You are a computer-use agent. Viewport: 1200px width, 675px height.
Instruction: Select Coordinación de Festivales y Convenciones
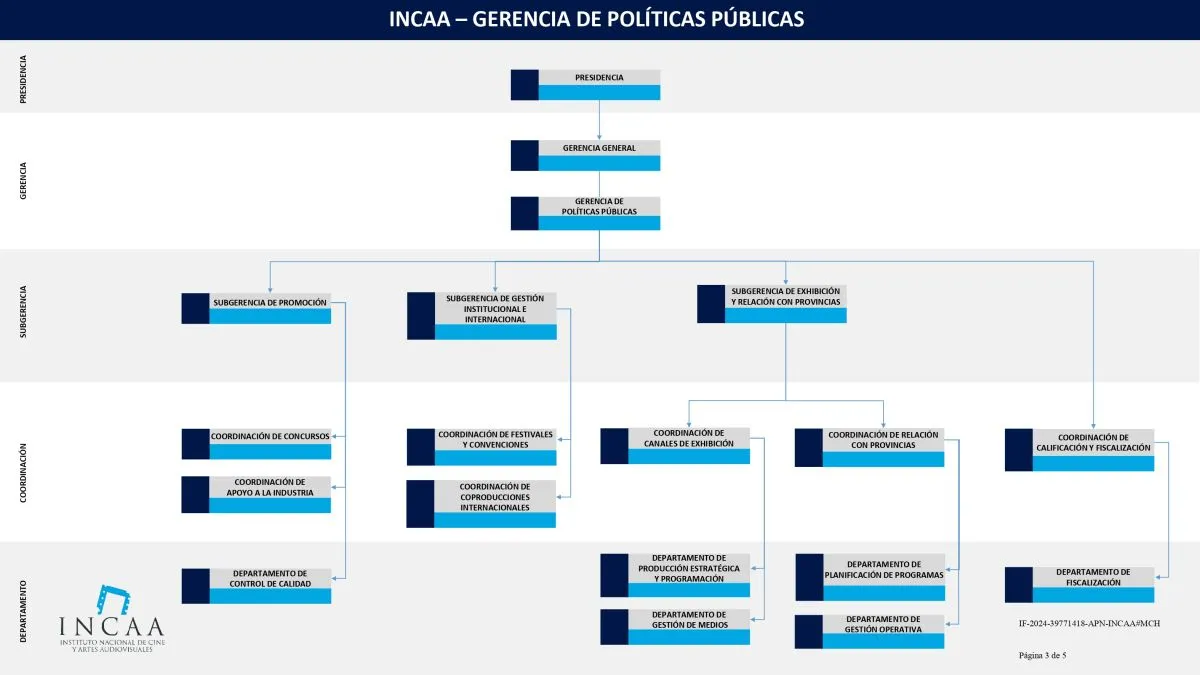click(x=482, y=447)
